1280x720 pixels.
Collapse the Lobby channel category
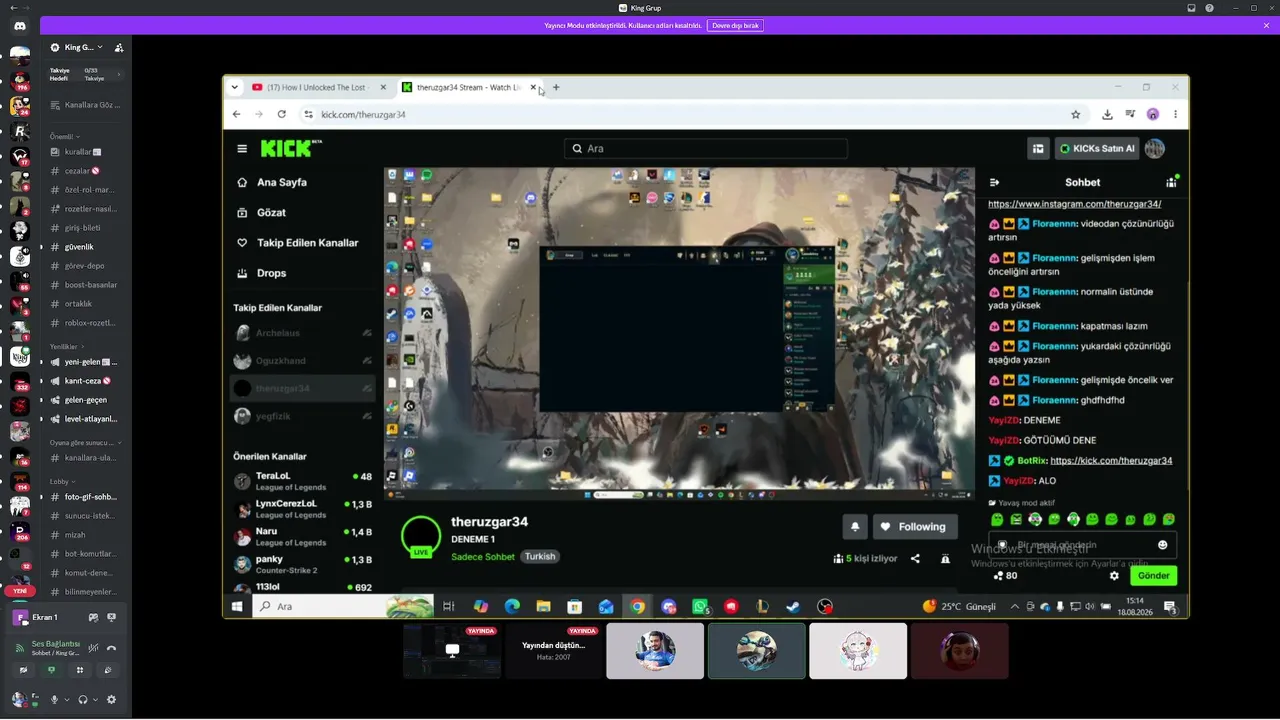coord(61,481)
